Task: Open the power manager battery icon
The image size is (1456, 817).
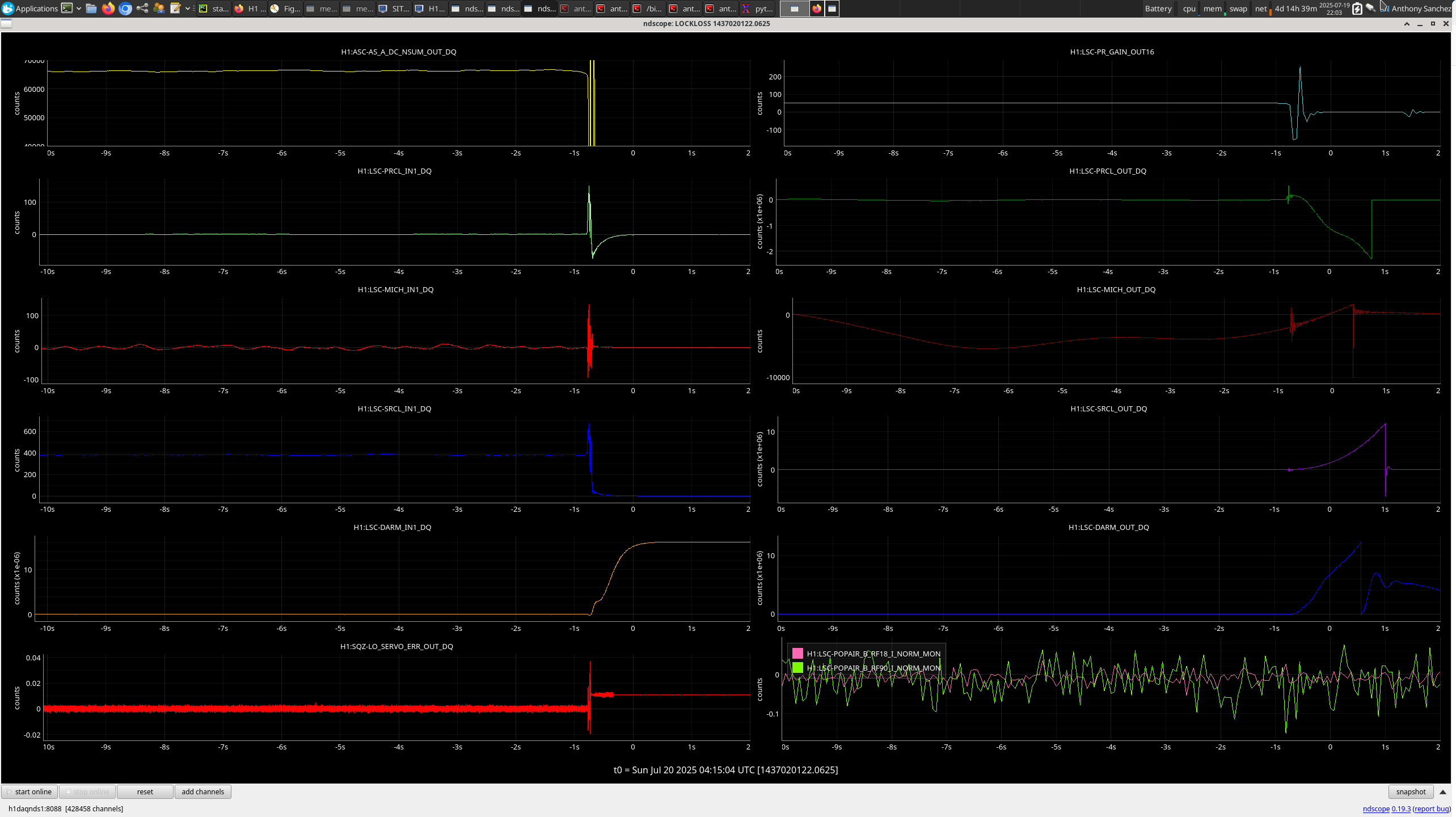Action: (1357, 9)
